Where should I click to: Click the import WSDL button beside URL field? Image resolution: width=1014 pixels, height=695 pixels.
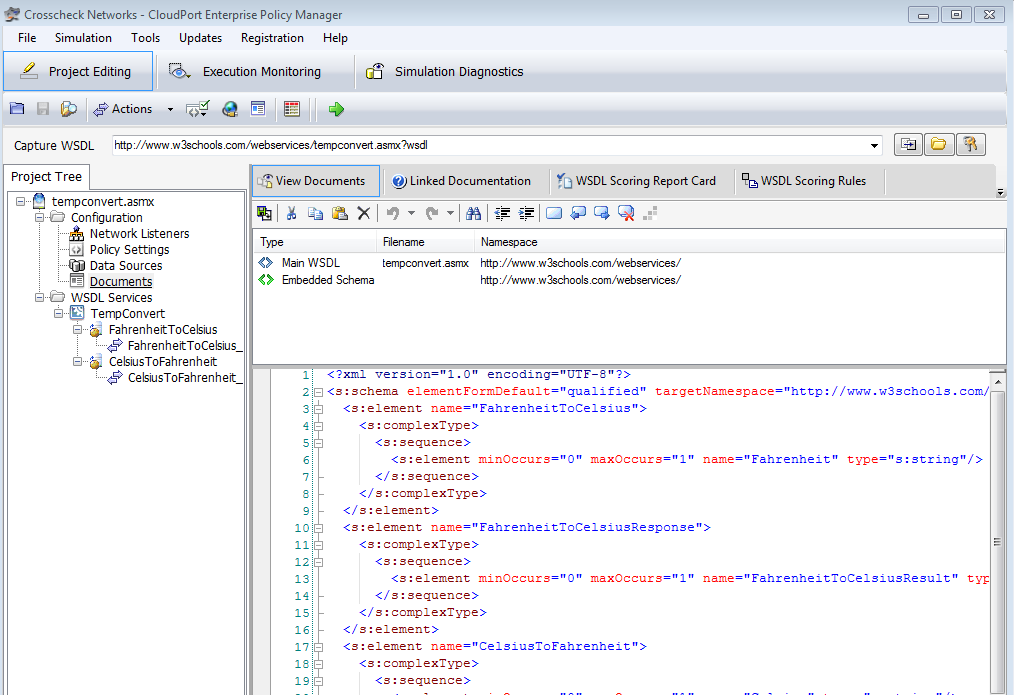coord(909,145)
